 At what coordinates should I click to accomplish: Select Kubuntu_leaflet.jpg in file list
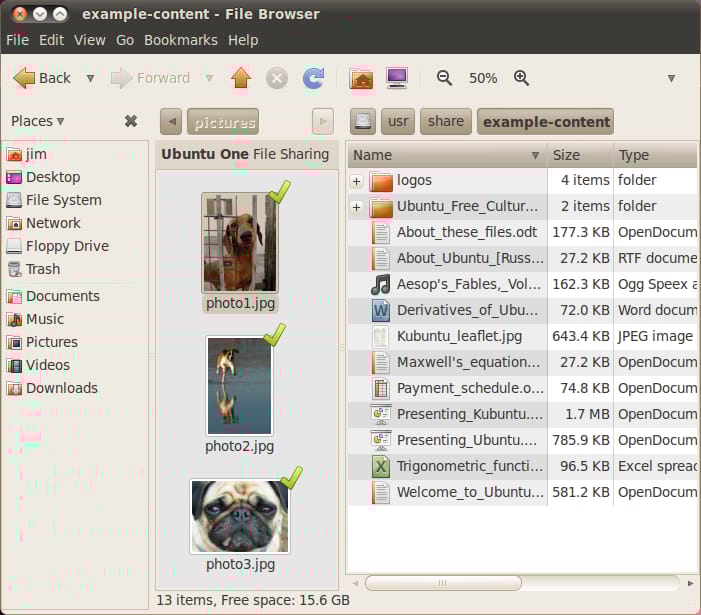click(459, 336)
